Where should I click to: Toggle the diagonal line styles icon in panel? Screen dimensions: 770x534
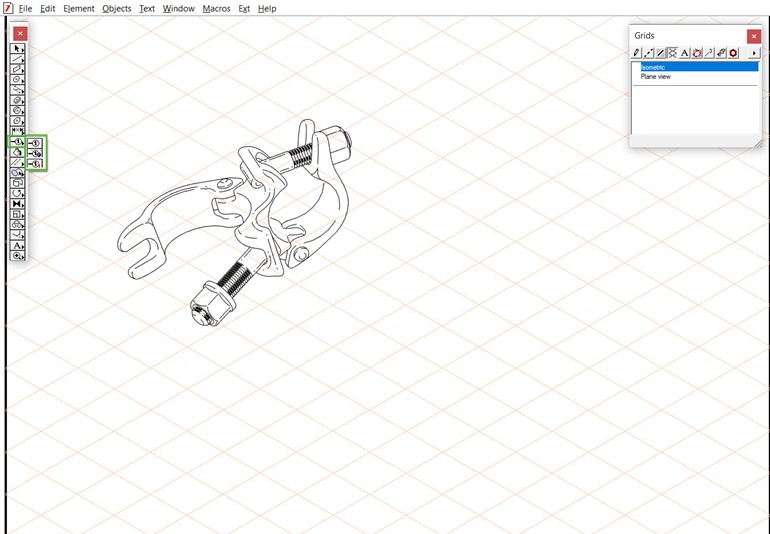coord(660,53)
